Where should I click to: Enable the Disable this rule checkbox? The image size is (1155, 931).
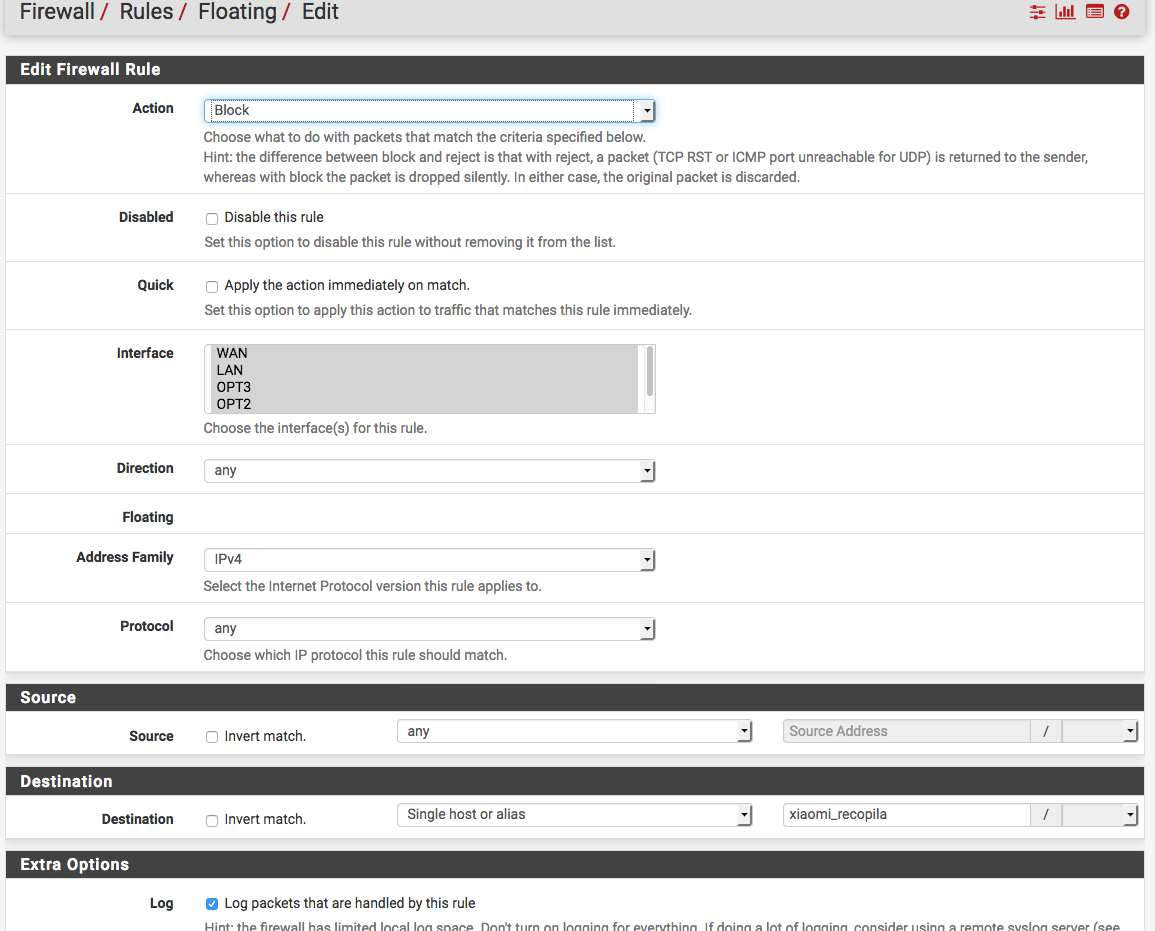tap(212, 218)
